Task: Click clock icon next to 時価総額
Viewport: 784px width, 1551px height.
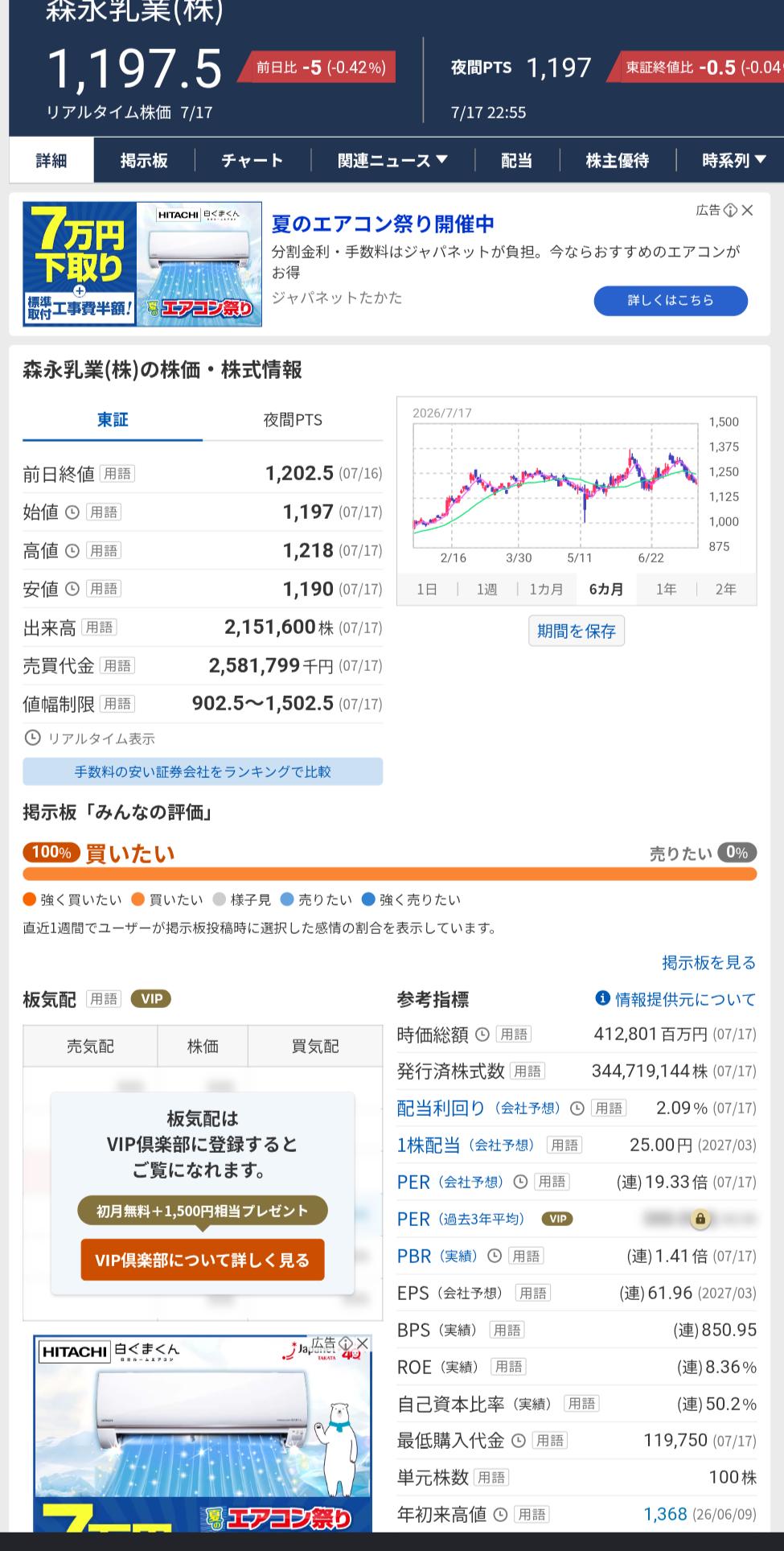Action: pos(482,1035)
